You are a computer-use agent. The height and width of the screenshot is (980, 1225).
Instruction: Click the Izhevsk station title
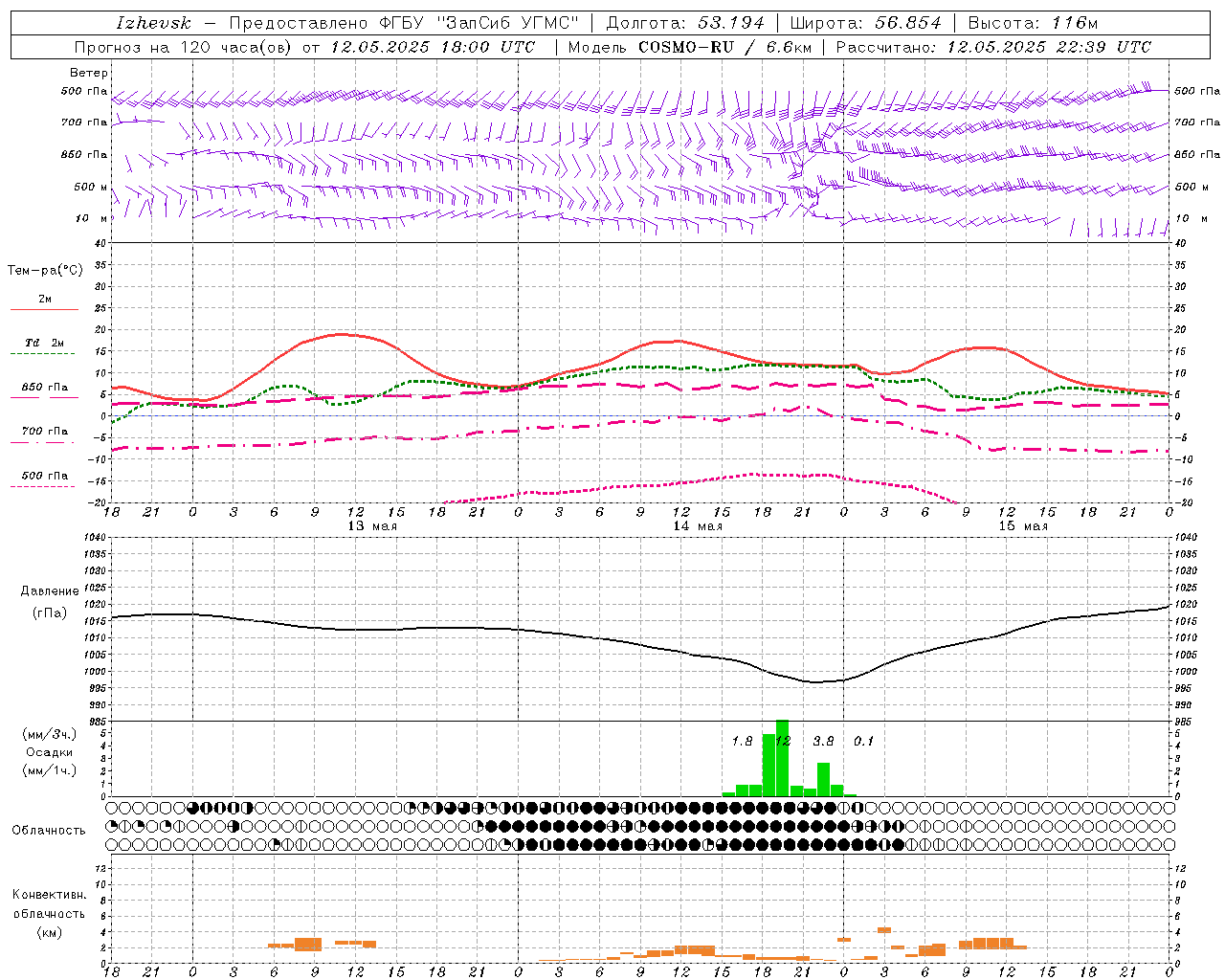pos(153,23)
